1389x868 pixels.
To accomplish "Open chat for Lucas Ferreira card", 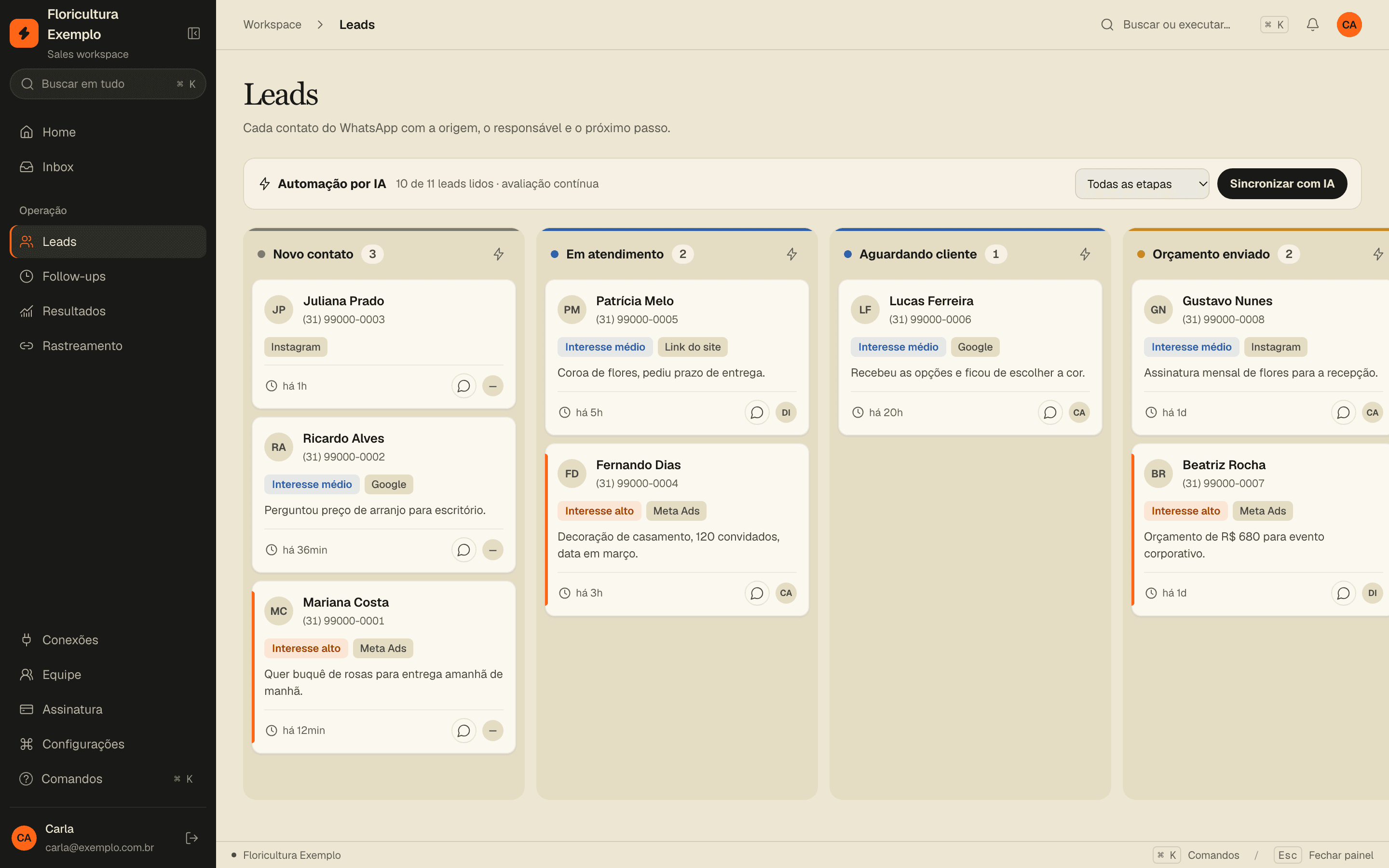I will (1050, 412).
